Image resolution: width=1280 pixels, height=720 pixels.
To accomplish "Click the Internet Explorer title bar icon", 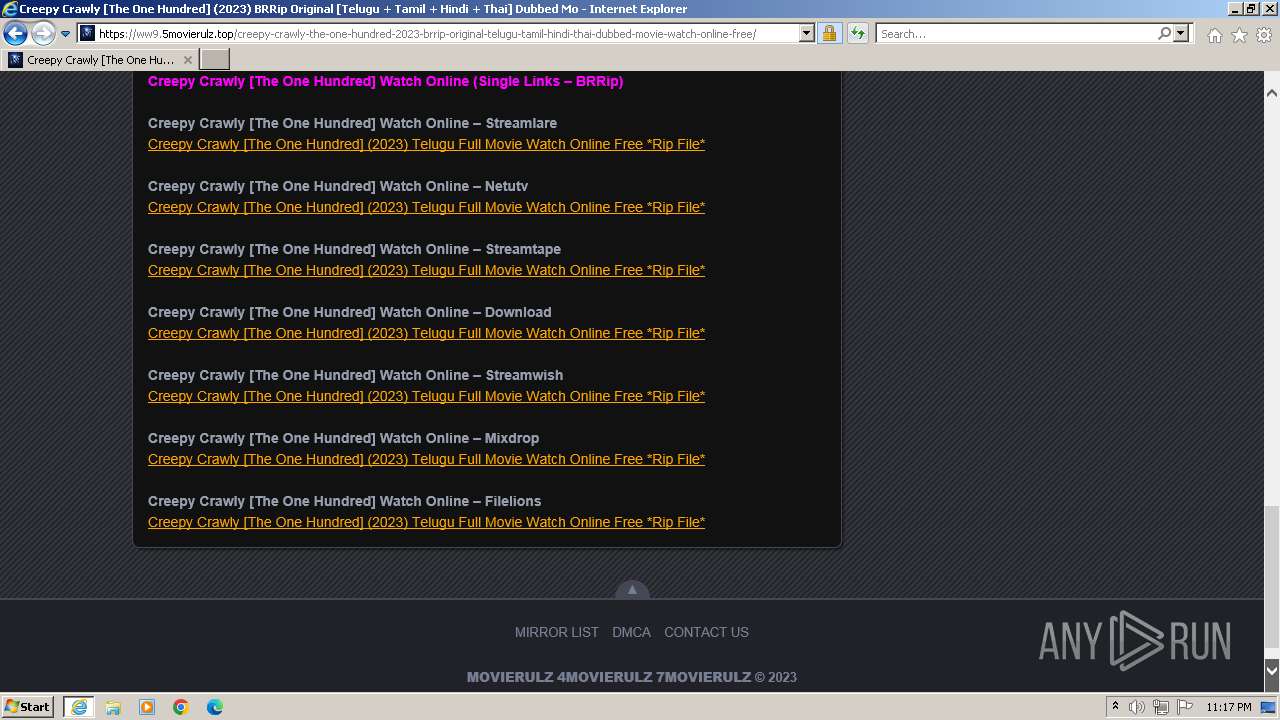I will (9, 9).
